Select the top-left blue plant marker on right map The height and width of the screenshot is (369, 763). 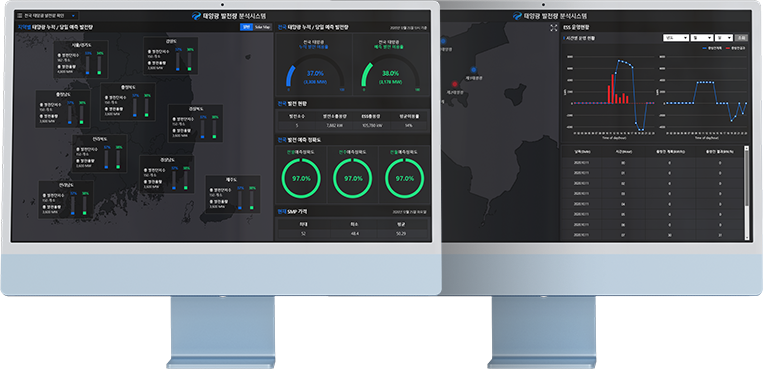click(443, 41)
